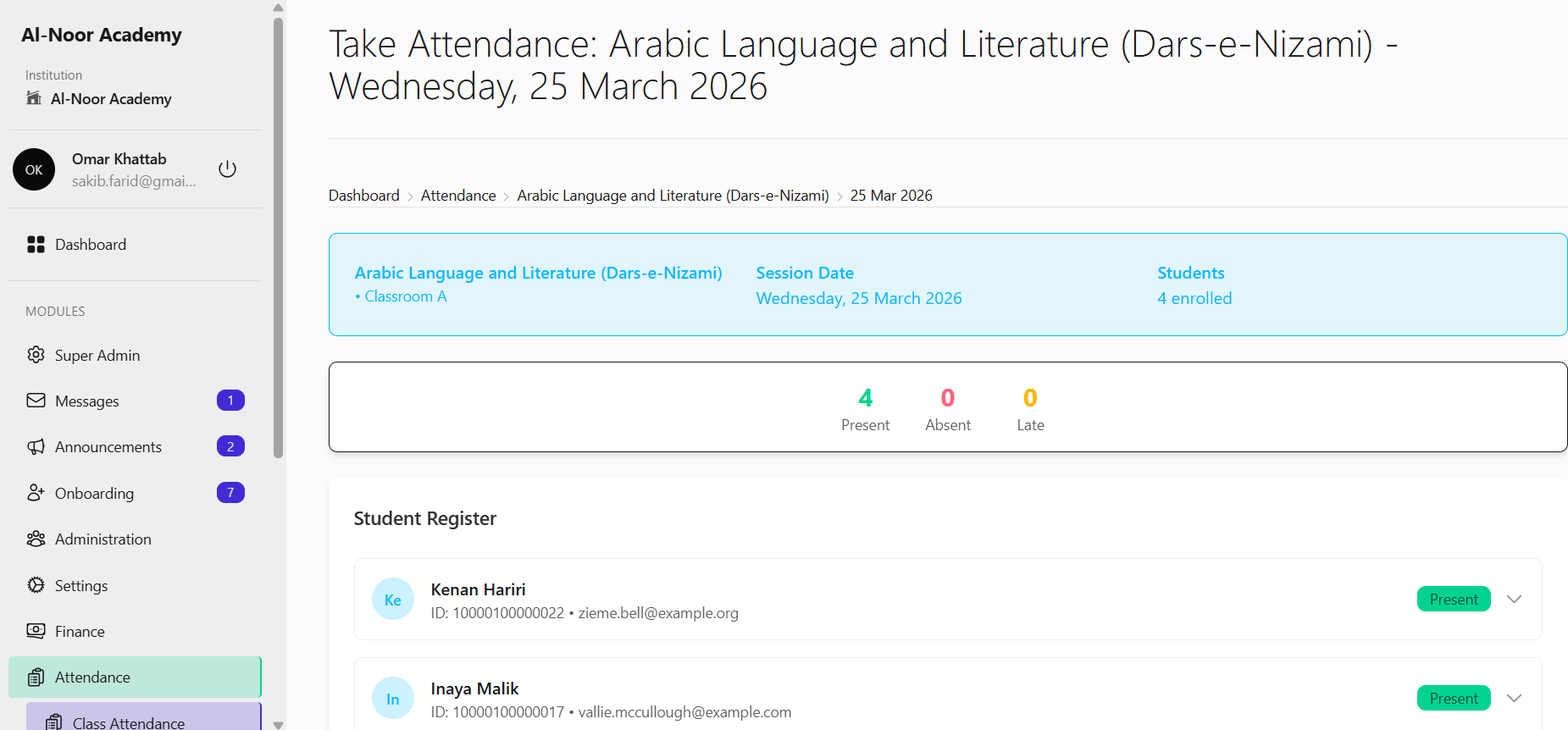Screen dimensions: 1568x730
Task: Click 'Wednesday, 25 March 2026' session date
Action: coord(859,298)
